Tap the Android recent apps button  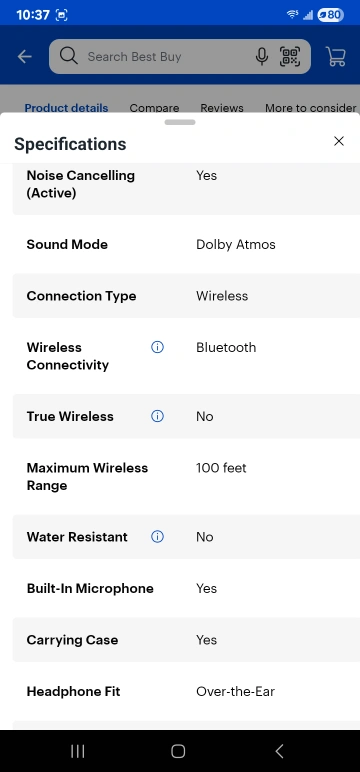tap(78, 751)
